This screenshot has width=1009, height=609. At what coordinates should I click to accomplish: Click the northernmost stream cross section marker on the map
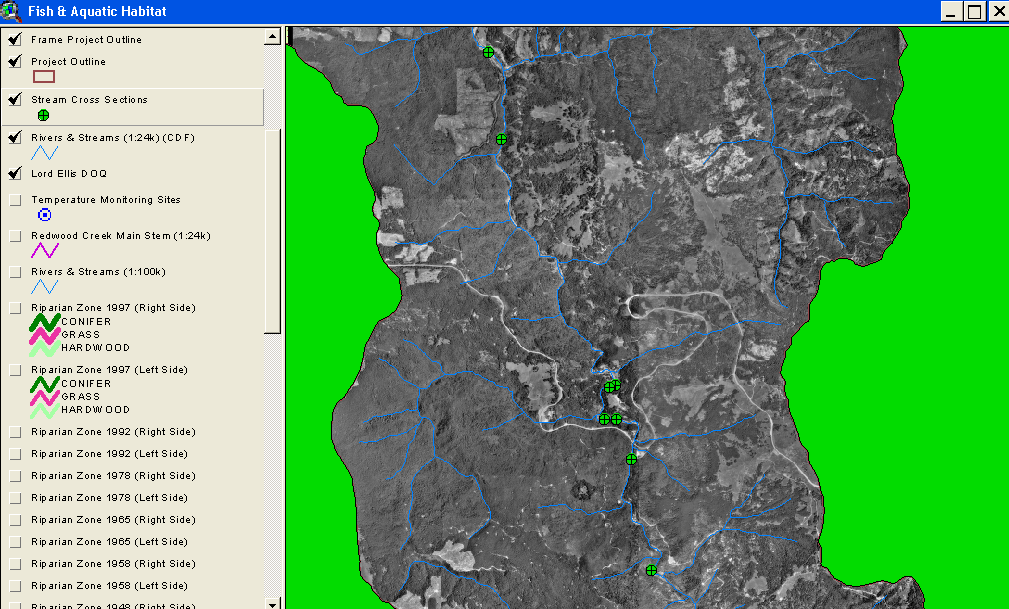[x=488, y=52]
